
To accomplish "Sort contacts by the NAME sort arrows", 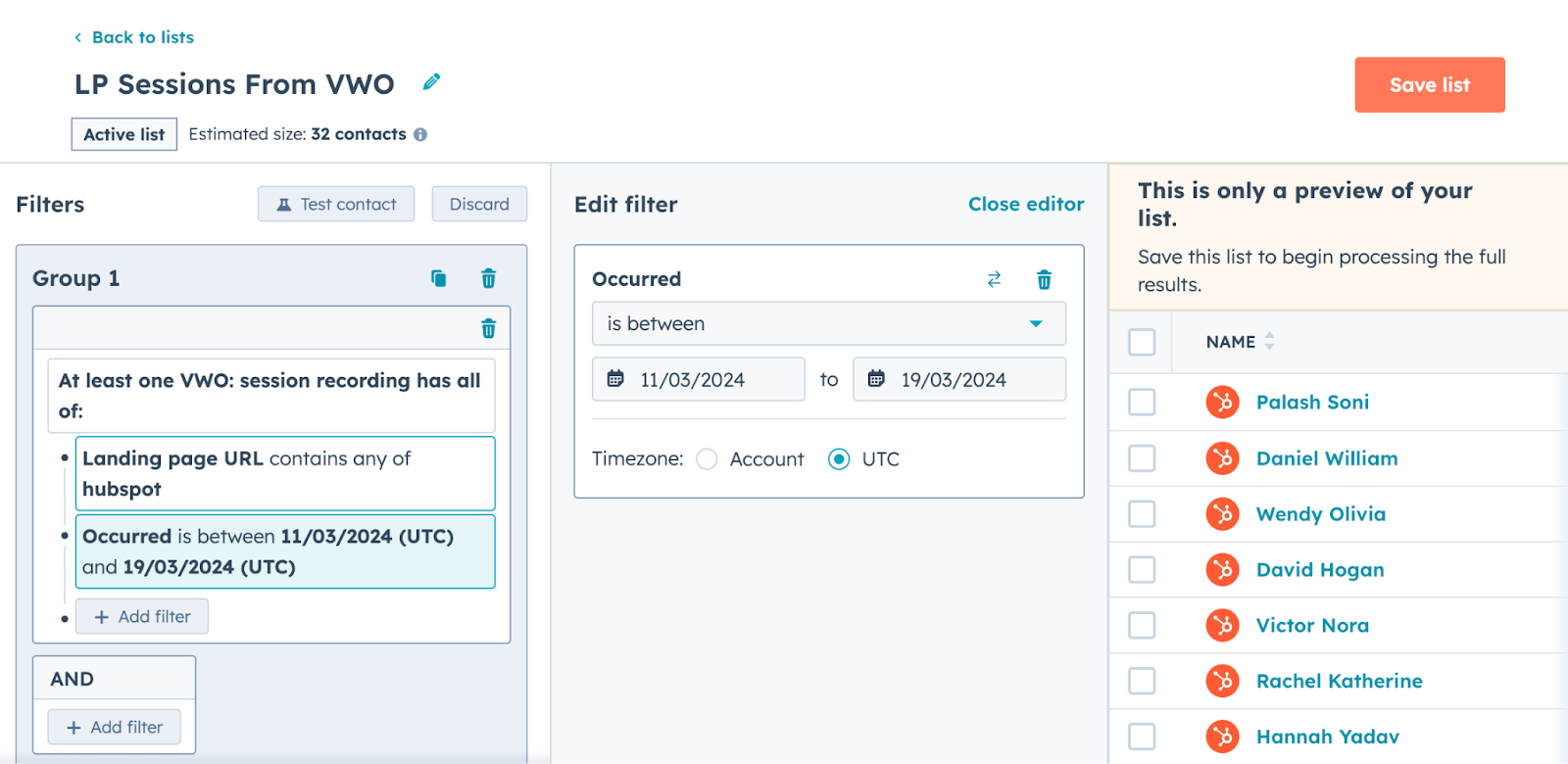I will click(1269, 342).
